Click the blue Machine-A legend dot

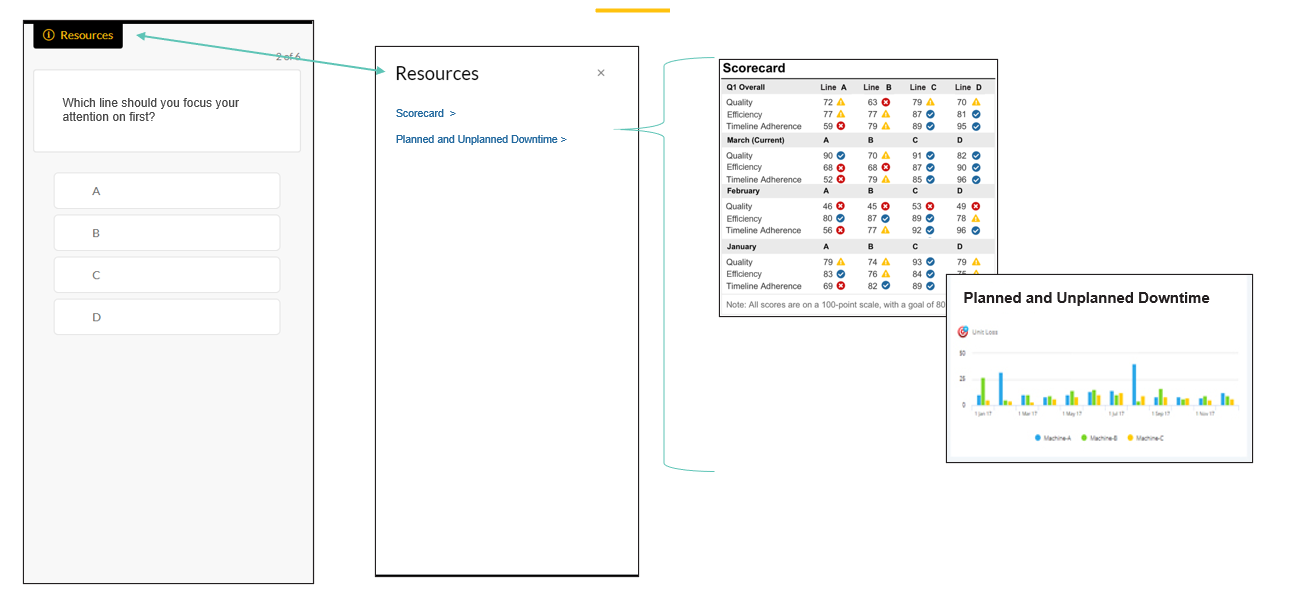[x=1038, y=438]
